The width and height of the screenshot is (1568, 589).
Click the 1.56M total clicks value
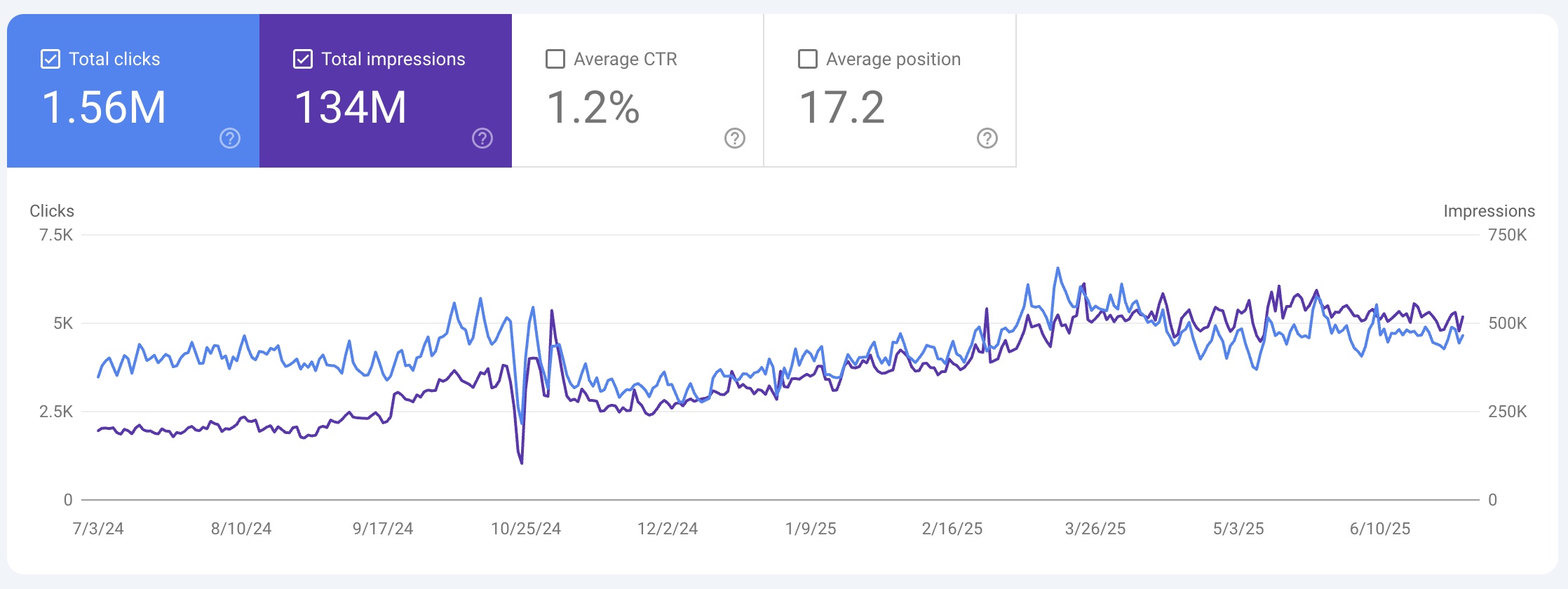104,107
